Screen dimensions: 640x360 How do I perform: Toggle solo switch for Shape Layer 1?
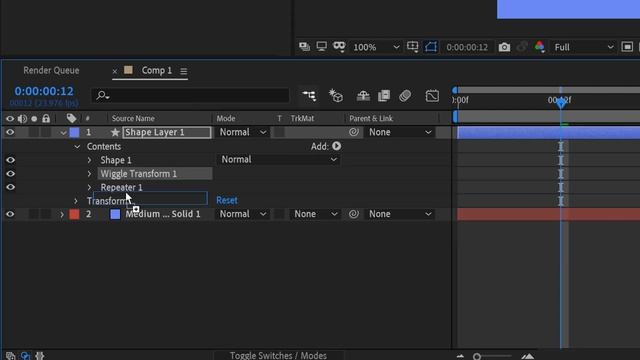coord(34,132)
